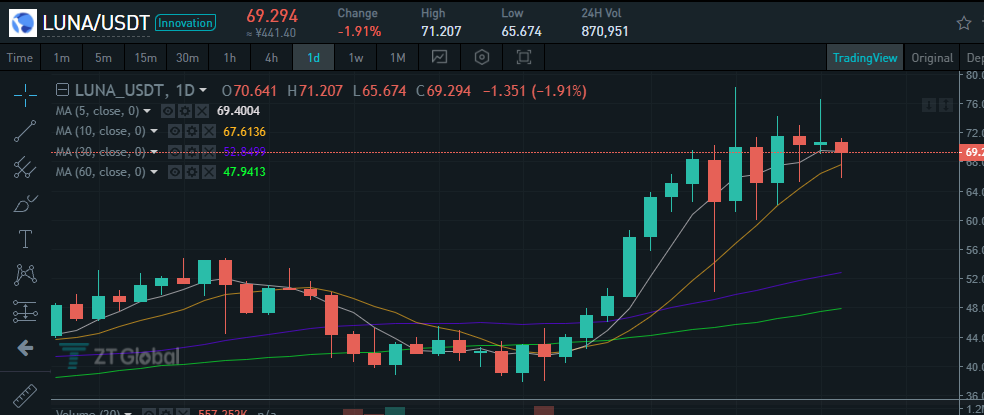
Task: Expand the MA (30, close, 0) dropdown
Action: coord(154,151)
